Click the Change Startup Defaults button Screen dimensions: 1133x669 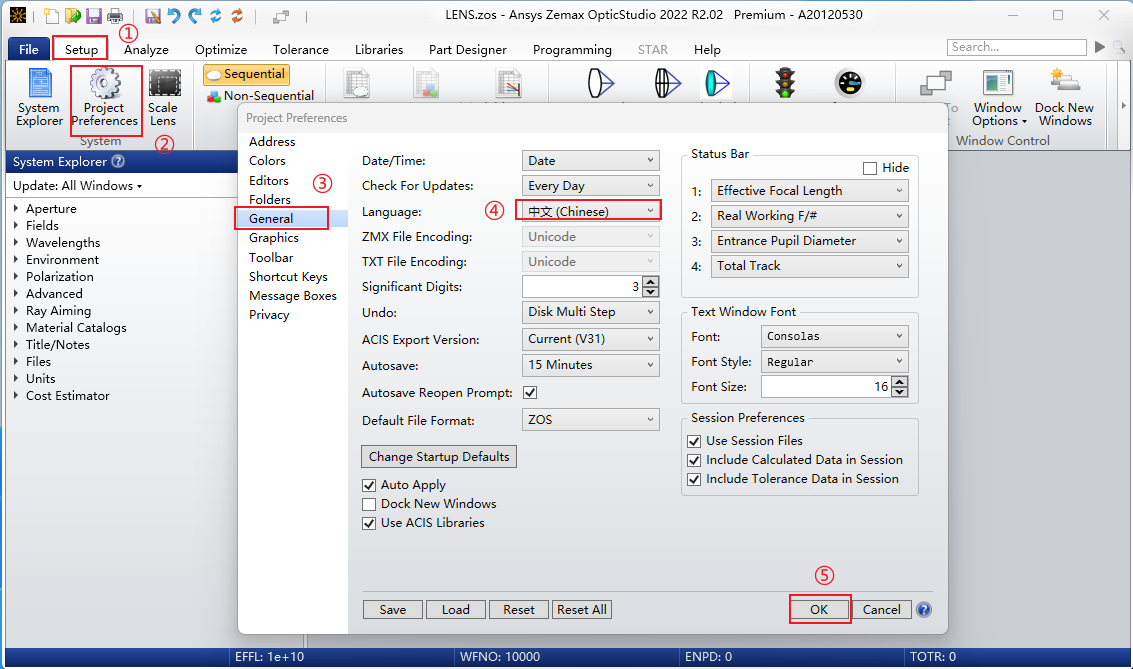pos(439,457)
